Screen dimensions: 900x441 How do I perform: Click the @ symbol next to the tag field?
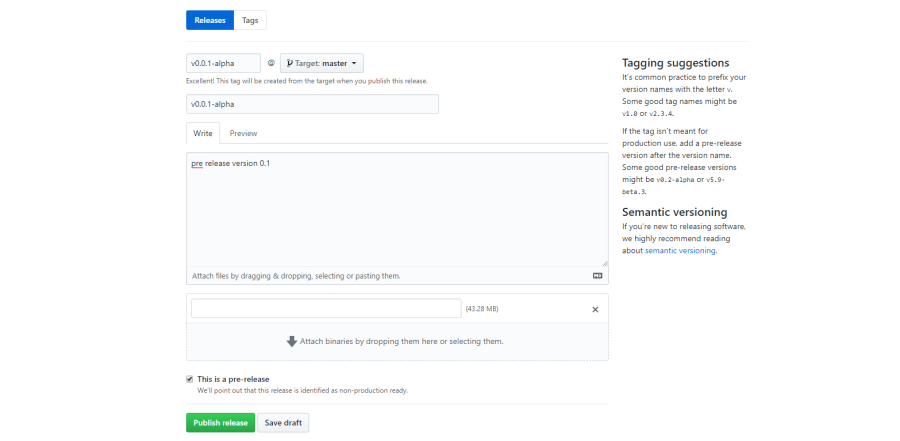(271, 63)
